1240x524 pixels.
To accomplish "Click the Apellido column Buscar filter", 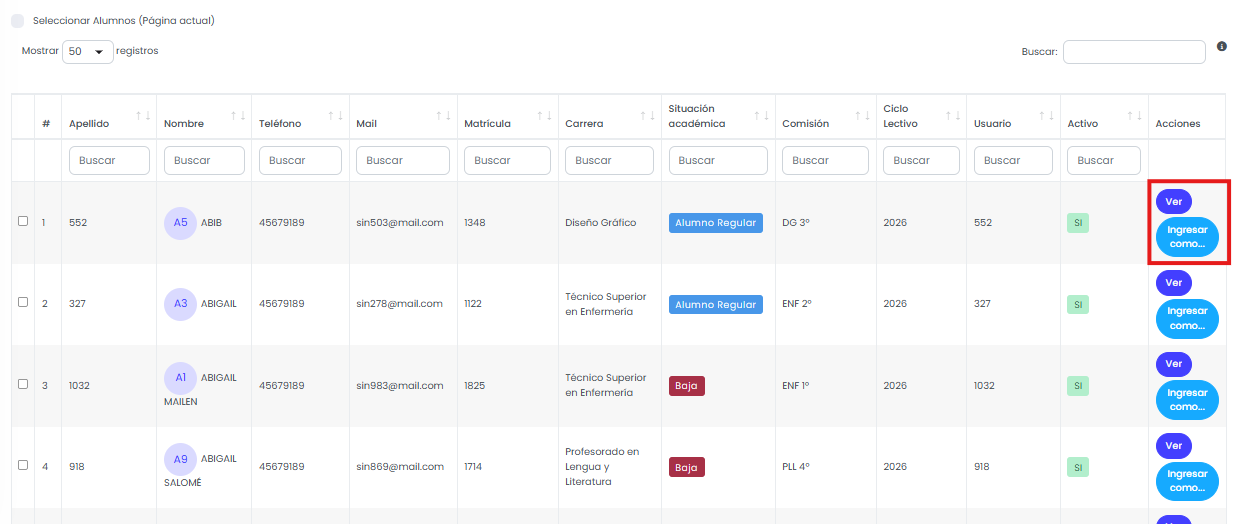I will point(109,160).
